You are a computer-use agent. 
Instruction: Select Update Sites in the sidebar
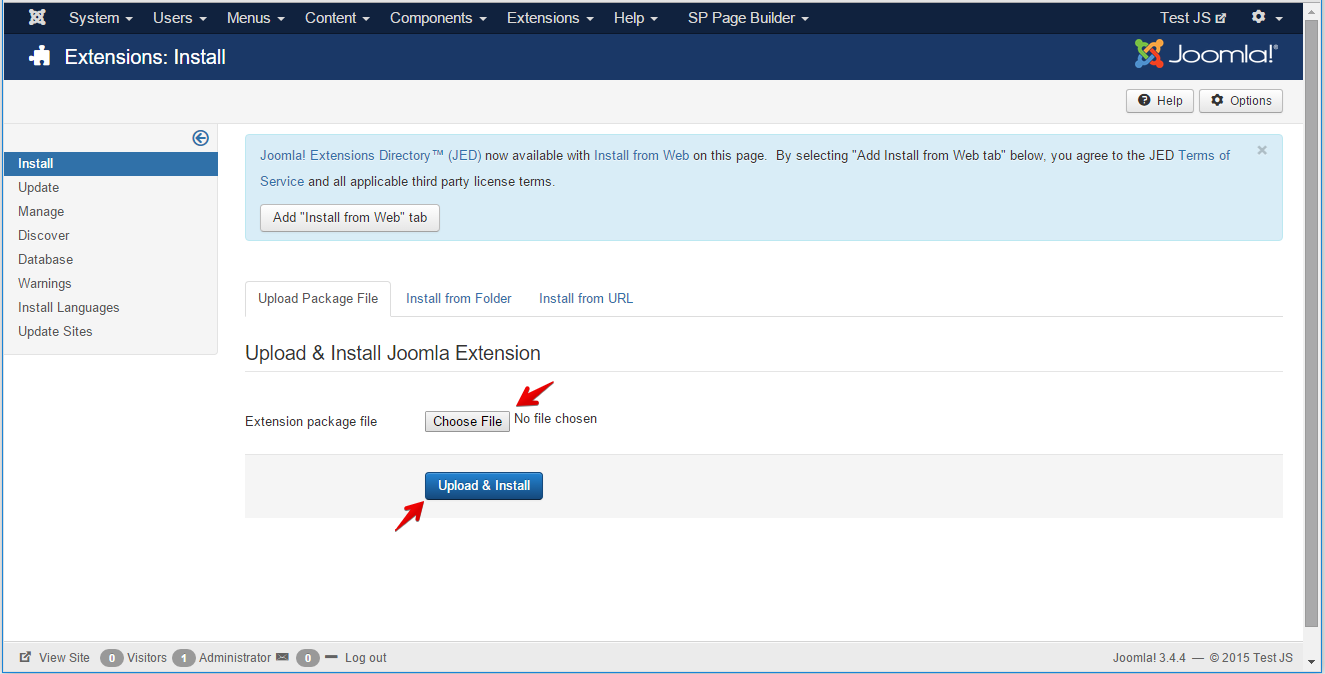tap(55, 331)
